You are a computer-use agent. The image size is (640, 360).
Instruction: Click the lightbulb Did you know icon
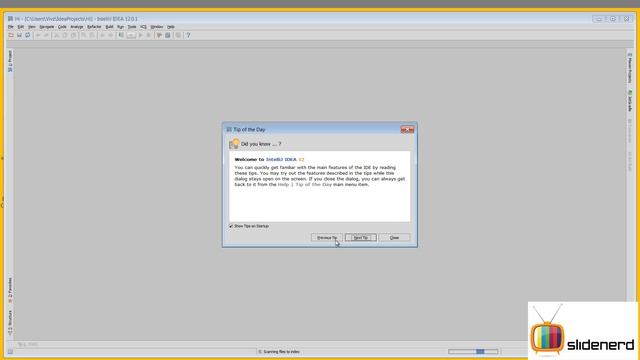click(234, 144)
